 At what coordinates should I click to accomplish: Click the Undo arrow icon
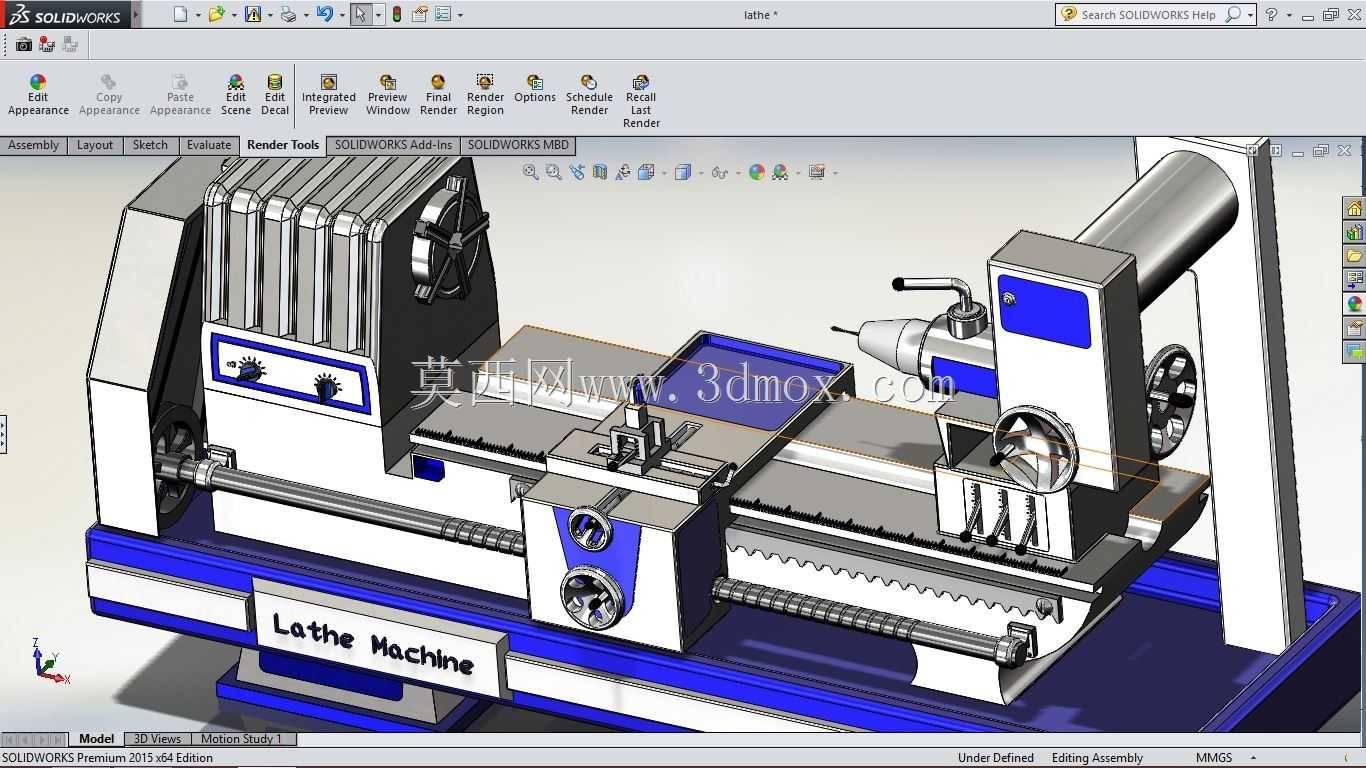point(324,14)
